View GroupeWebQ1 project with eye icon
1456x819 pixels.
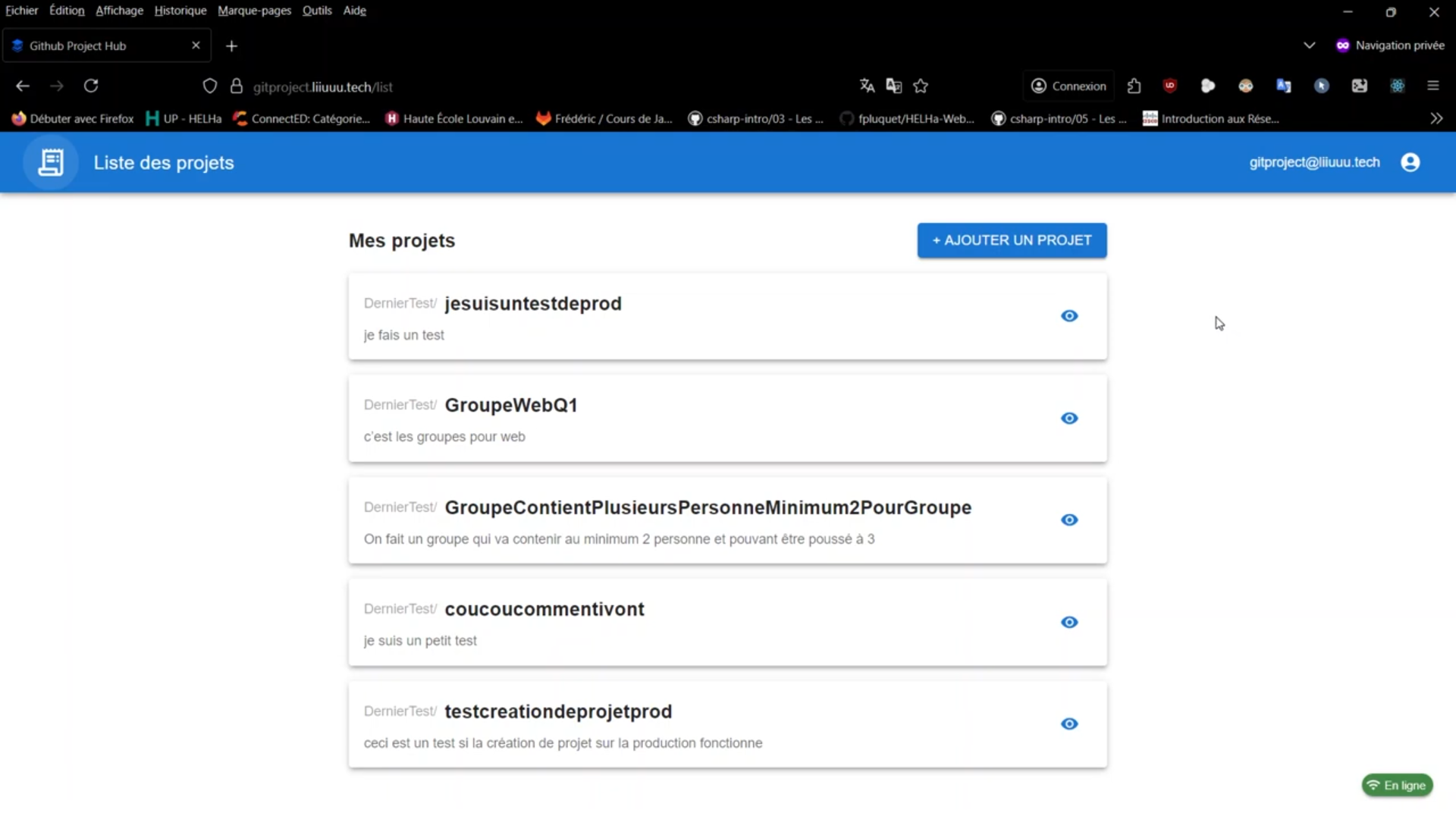(x=1069, y=419)
